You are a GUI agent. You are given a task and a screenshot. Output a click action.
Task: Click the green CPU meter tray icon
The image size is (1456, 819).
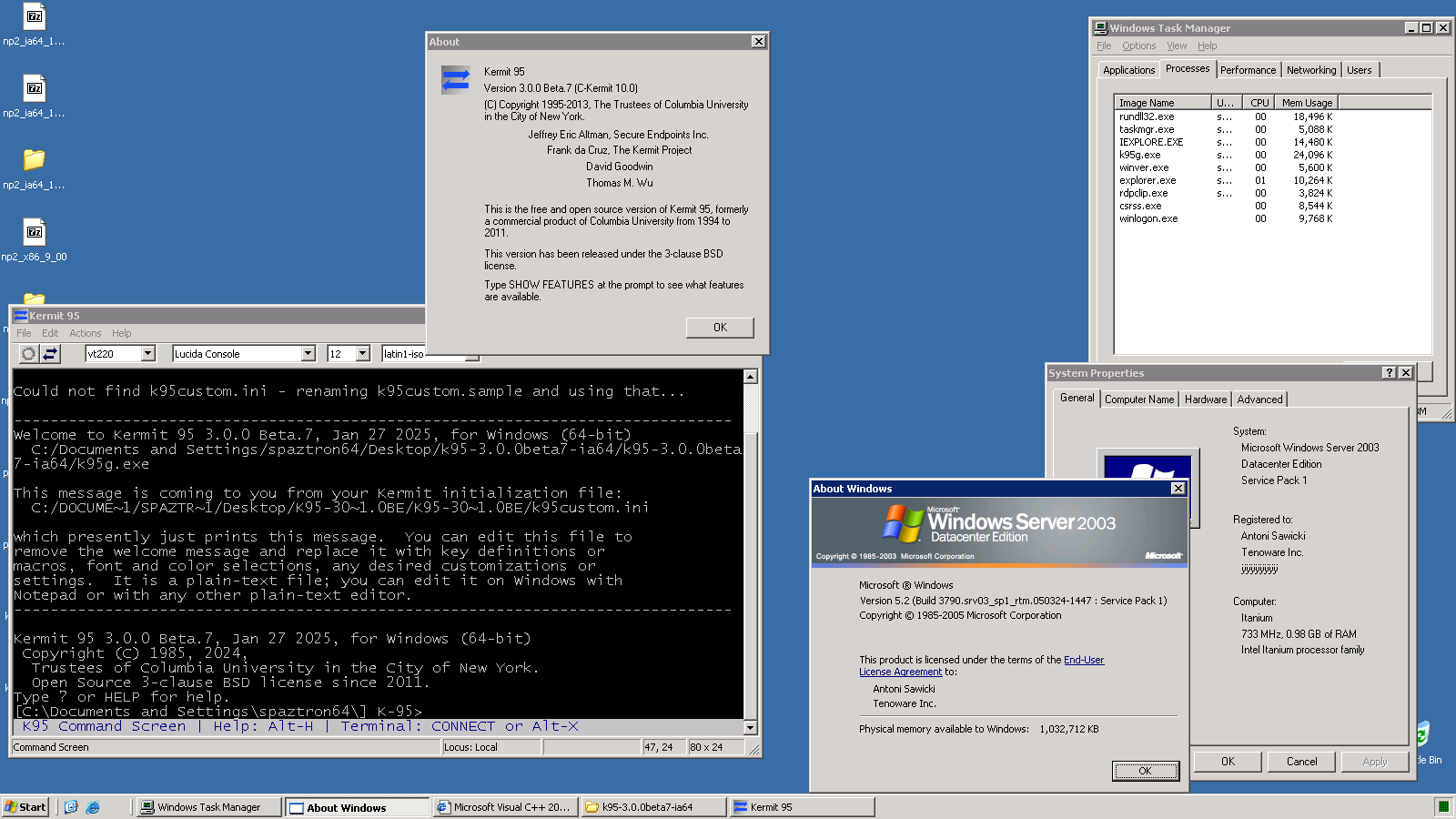1443,806
